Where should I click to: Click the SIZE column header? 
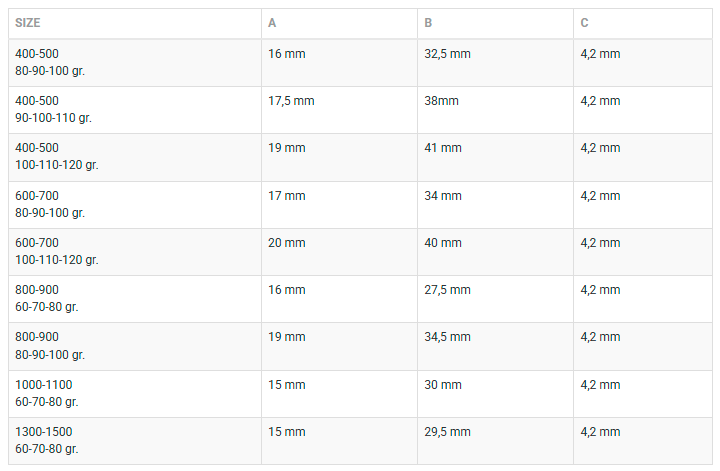[28, 23]
